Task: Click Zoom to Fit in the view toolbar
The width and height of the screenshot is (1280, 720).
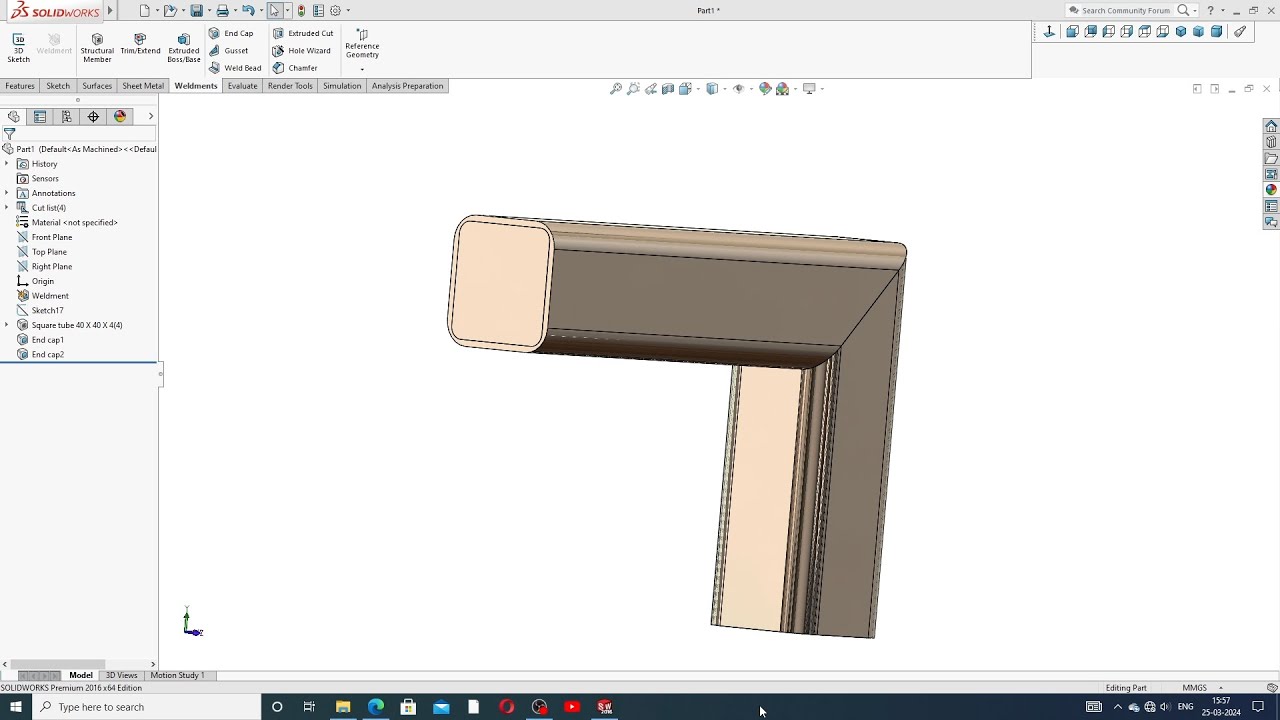Action: 616,89
